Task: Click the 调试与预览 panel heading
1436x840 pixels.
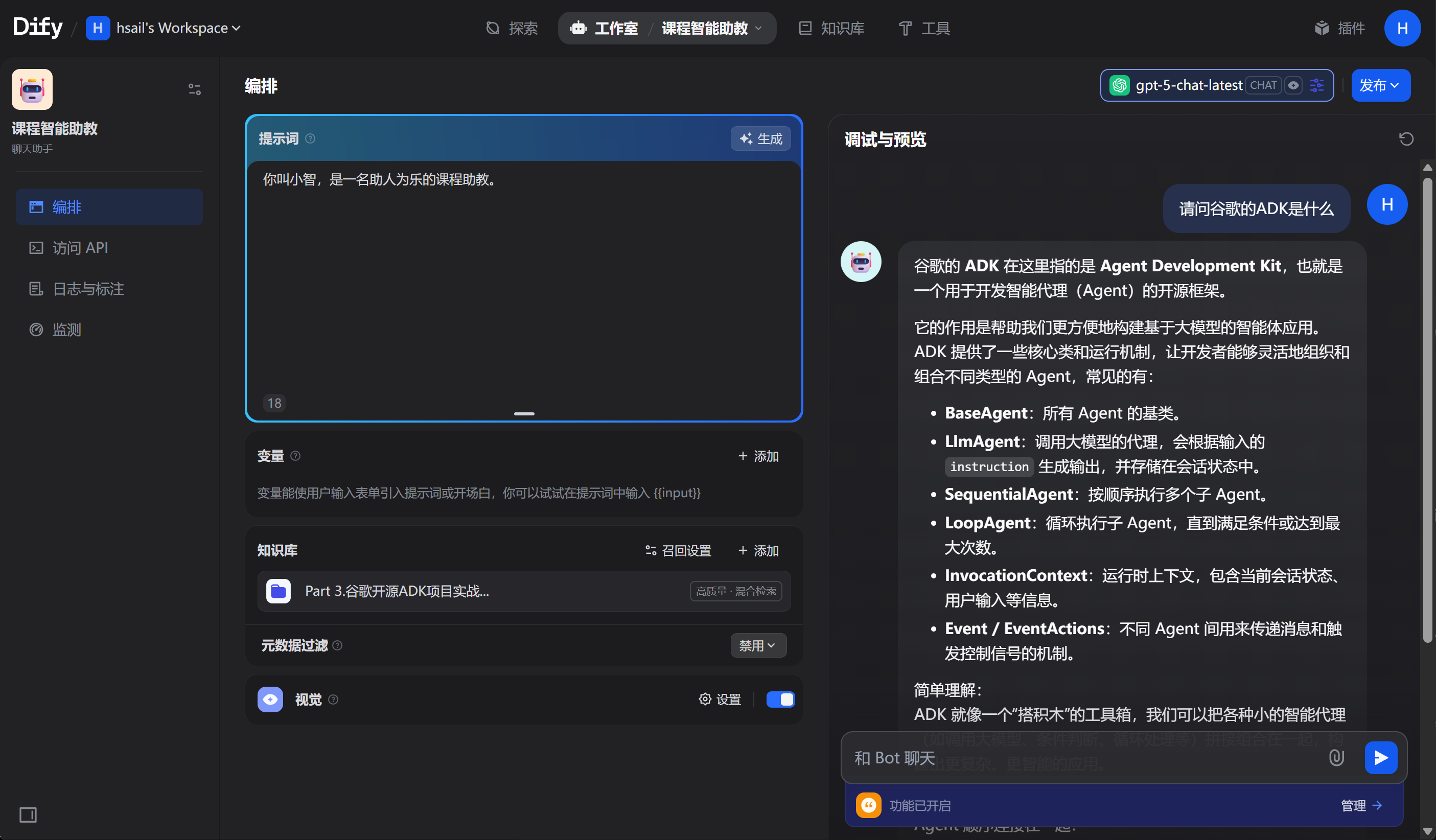Action: 885,139
